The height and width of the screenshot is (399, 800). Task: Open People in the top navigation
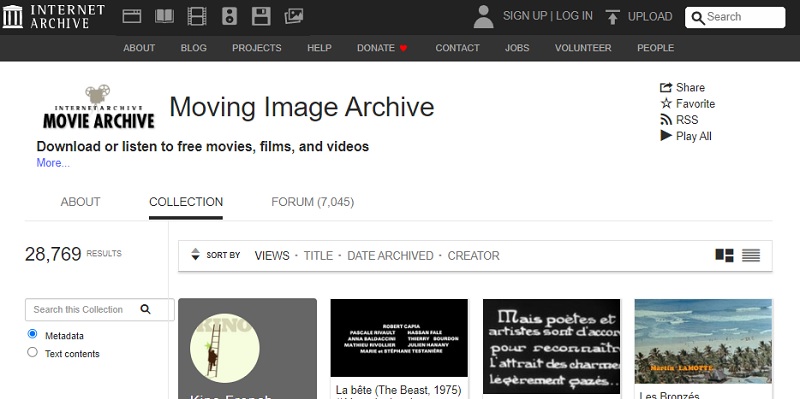pyautogui.click(x=655, y=48)
